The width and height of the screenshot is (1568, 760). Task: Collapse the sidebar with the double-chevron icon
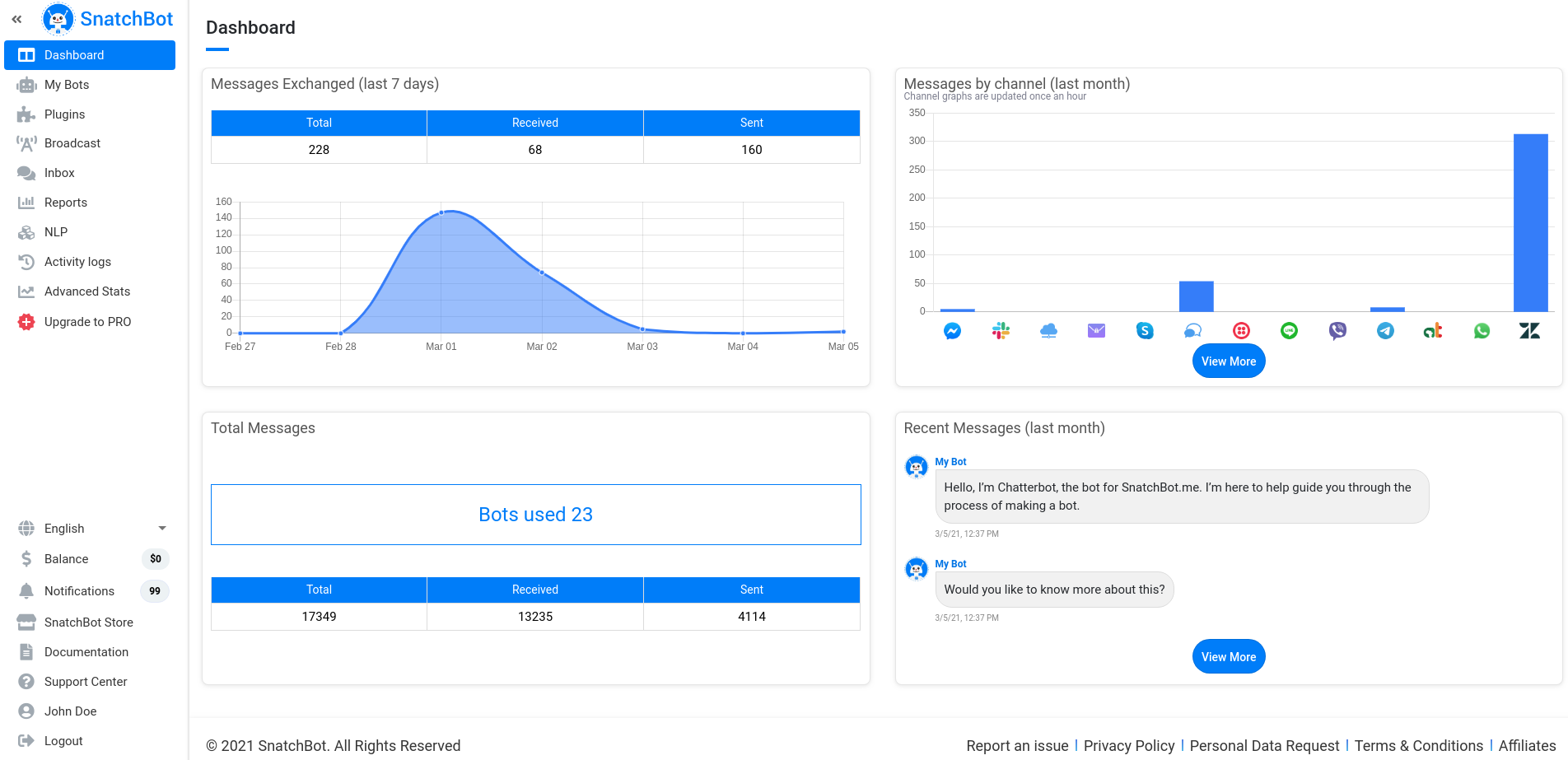tap(16, 19)
